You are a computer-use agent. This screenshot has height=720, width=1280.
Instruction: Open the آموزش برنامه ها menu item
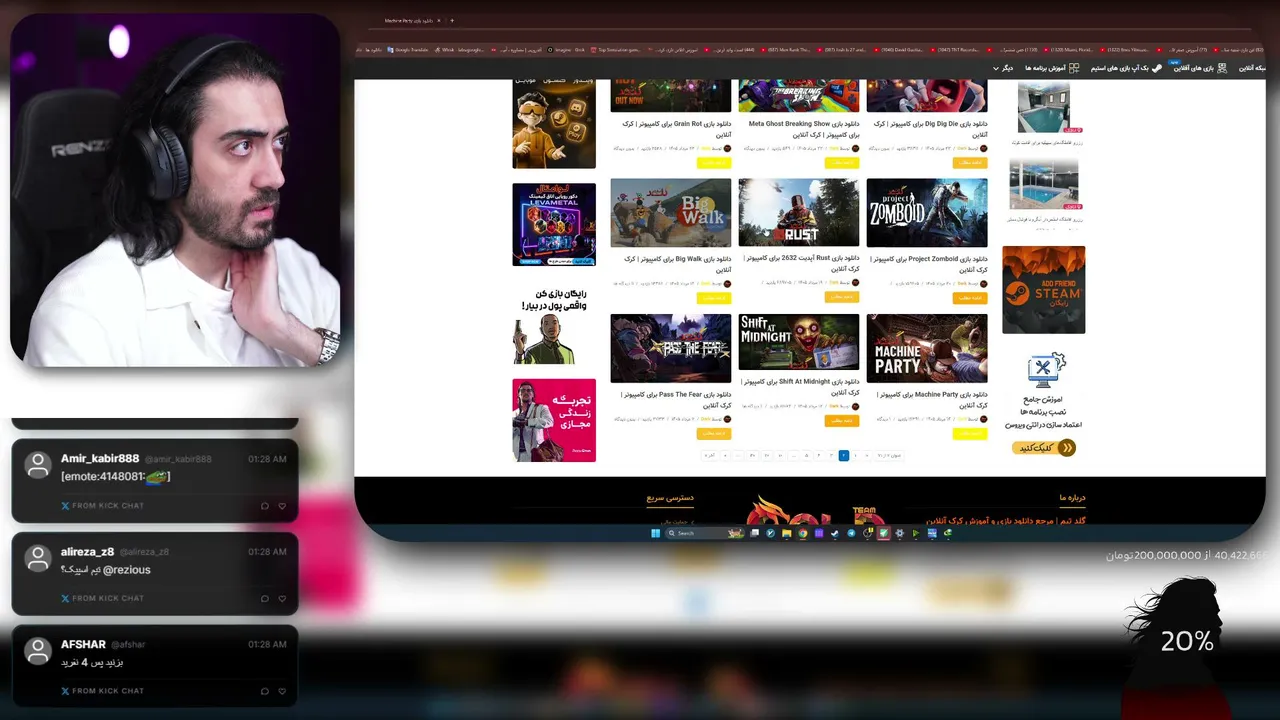(1051, 68)
